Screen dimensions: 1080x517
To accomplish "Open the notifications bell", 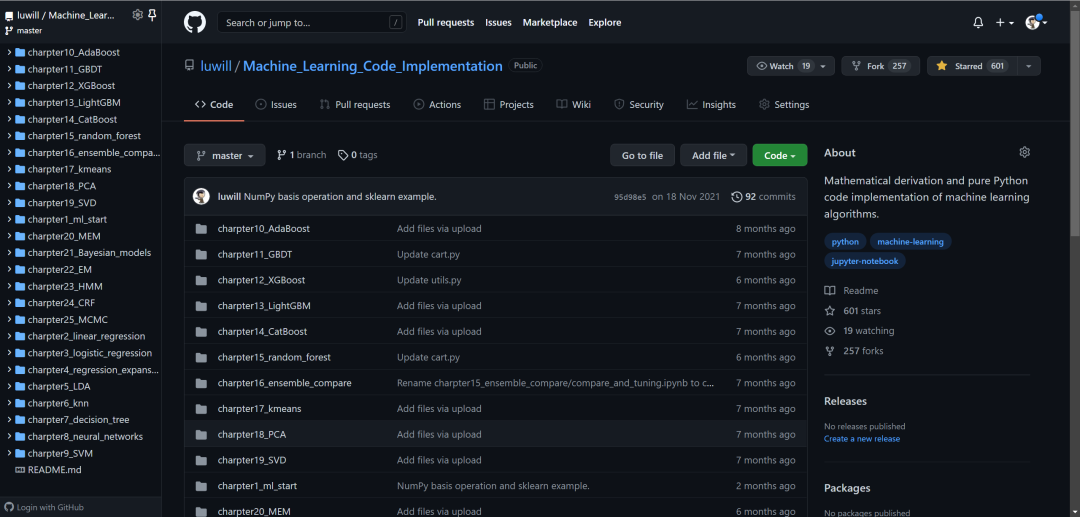I will pyautogui.click(x=978, y=23).
